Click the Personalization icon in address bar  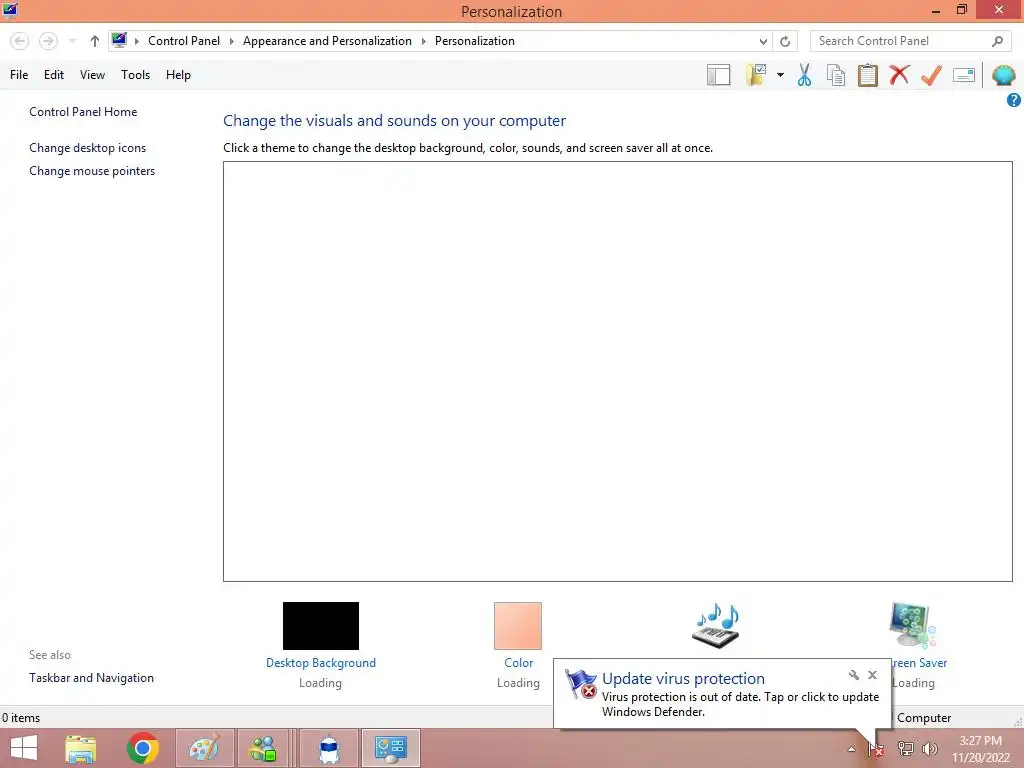[119, 40]
